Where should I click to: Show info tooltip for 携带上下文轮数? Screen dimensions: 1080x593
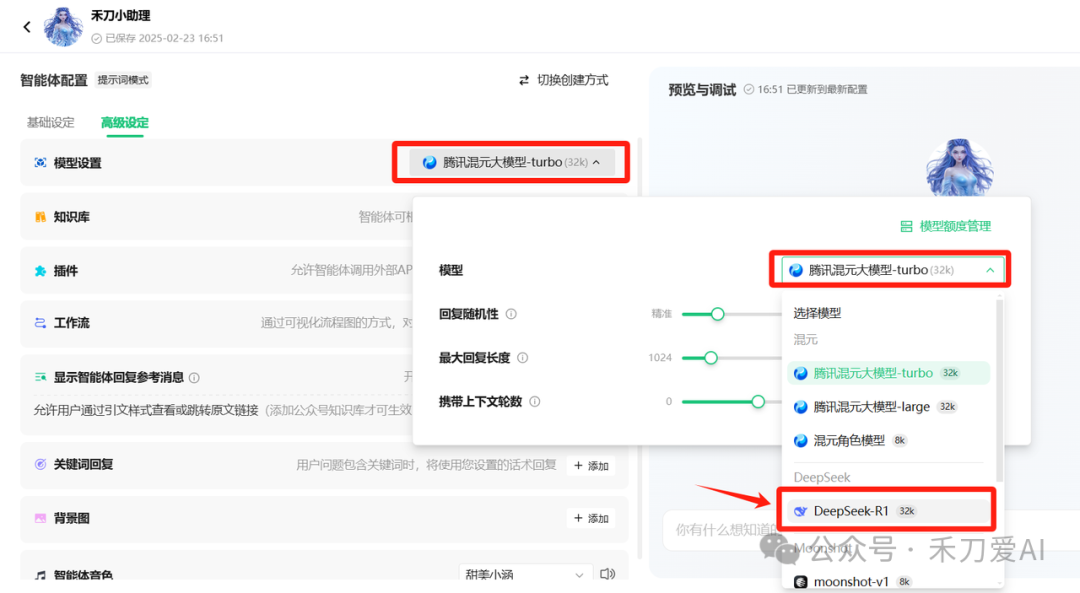pyautogui.click(x=534, y=402)
